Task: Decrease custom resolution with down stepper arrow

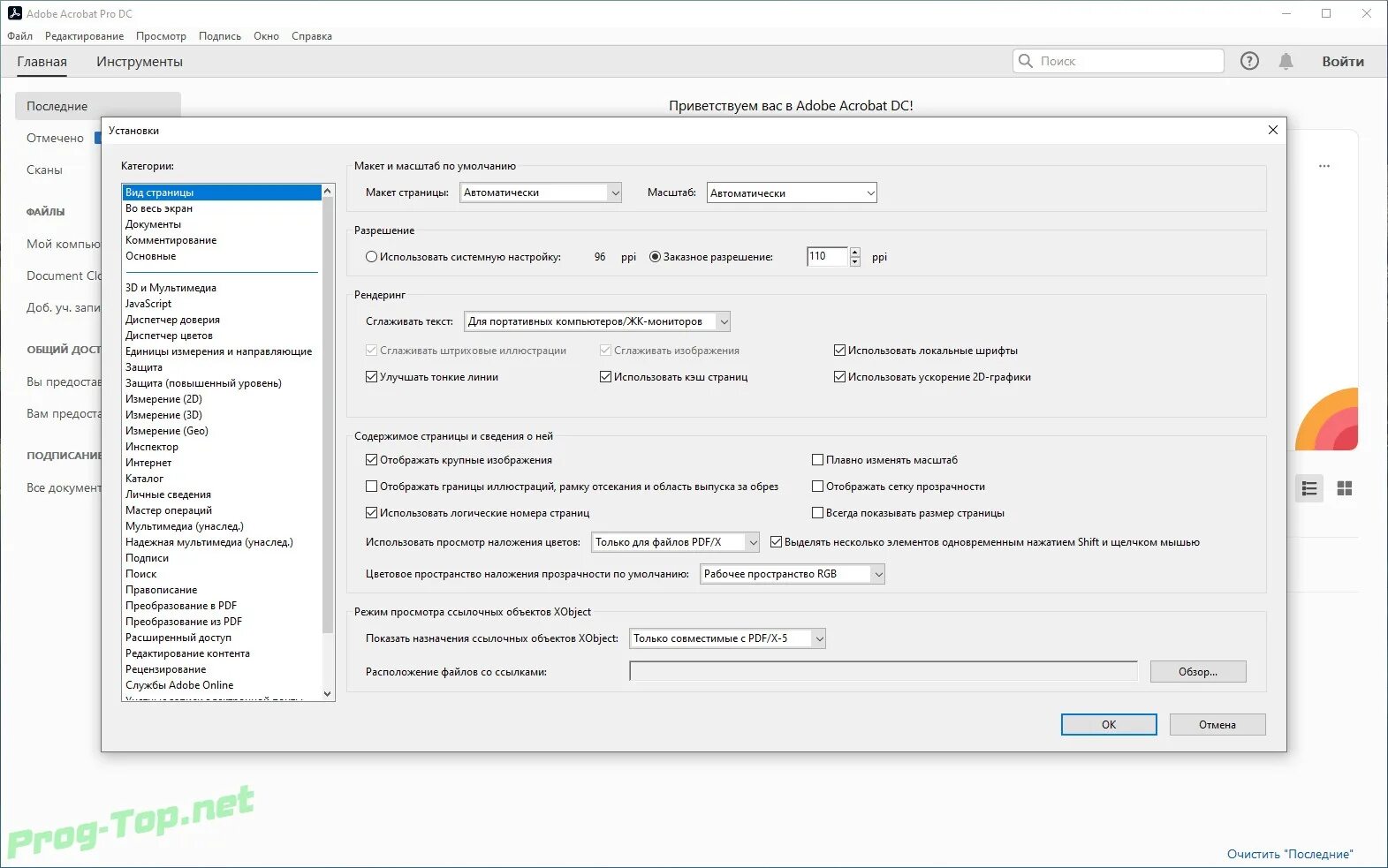Action: pos(854,262)
